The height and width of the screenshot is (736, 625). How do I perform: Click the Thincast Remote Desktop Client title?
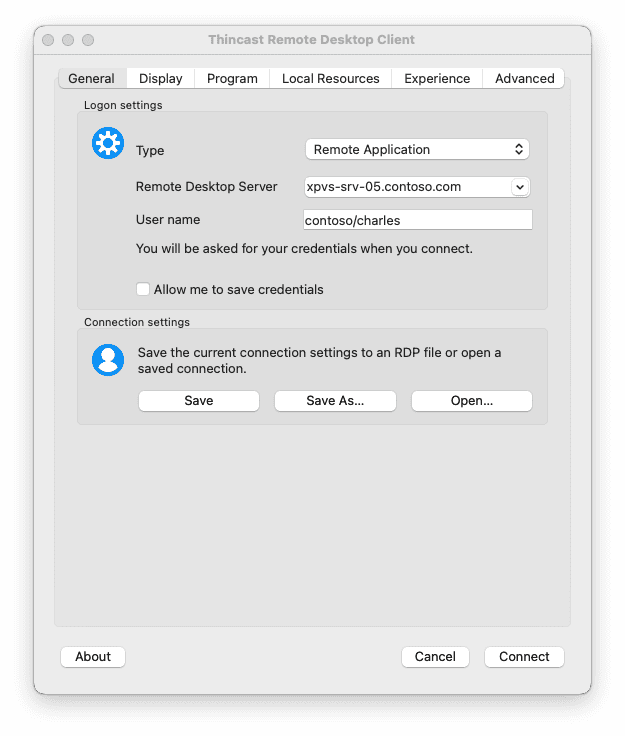click(312, 40)
